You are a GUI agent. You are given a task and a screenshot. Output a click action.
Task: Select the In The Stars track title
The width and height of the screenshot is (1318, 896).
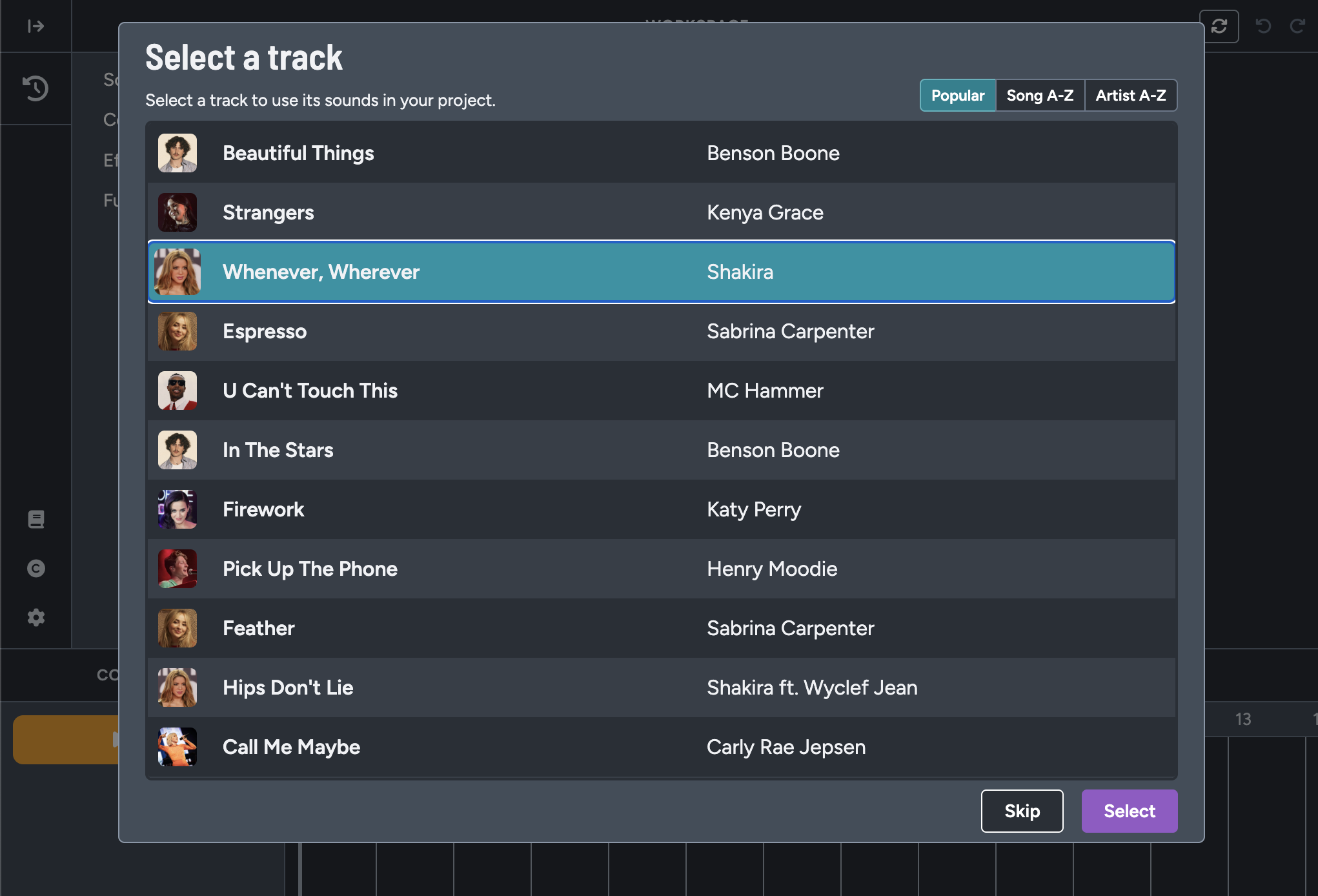278,450
